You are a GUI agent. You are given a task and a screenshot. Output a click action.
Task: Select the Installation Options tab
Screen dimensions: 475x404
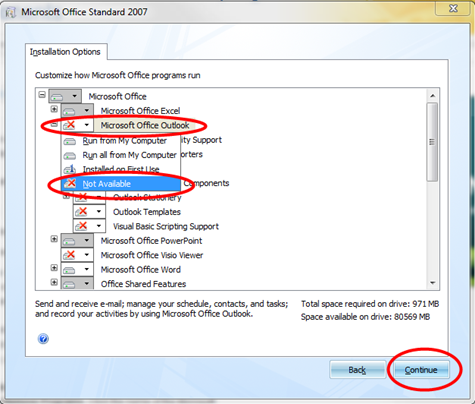tap(66, 52)
